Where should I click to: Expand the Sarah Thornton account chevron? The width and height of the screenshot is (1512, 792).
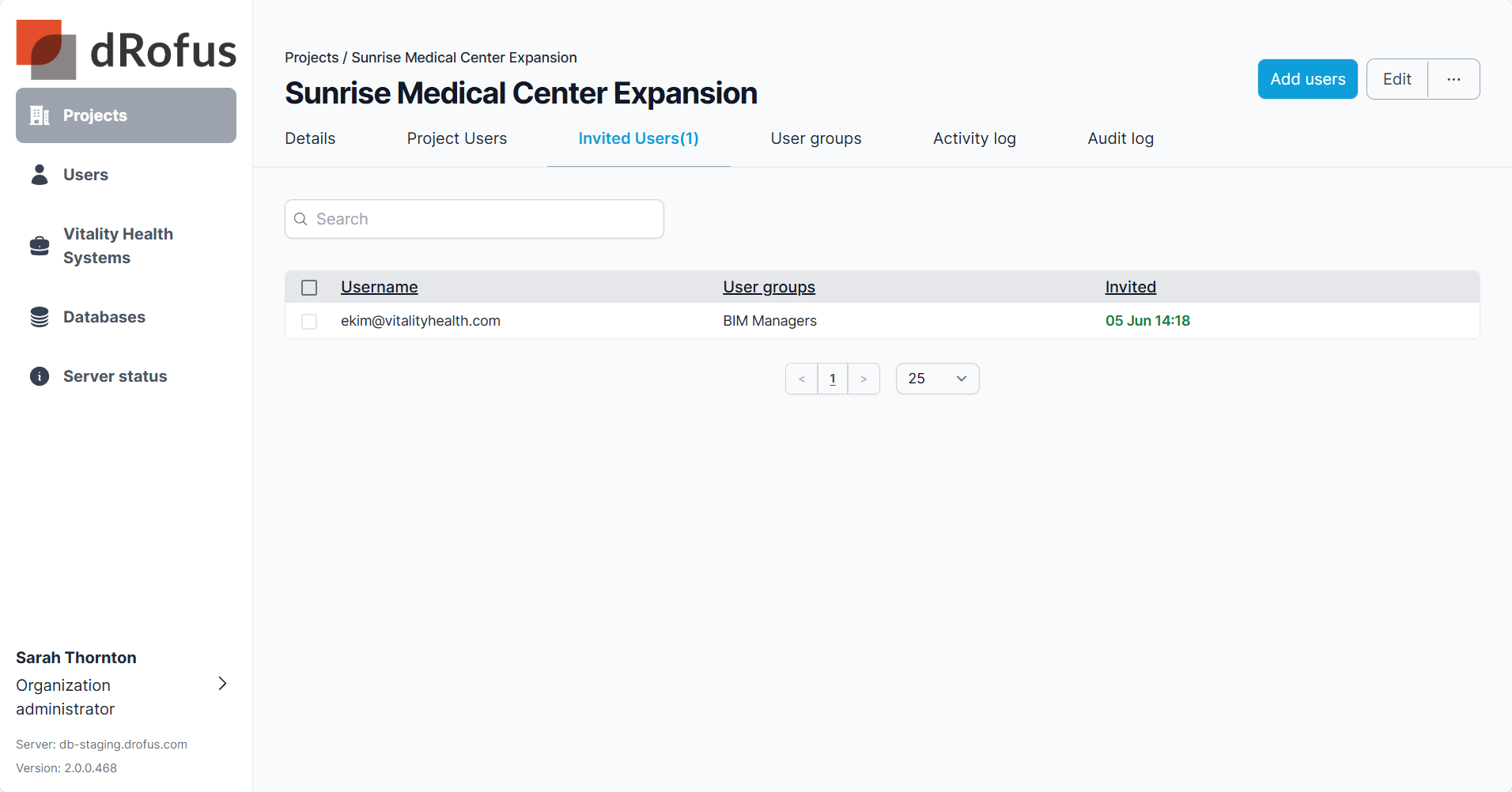click(x=222, y=684)
